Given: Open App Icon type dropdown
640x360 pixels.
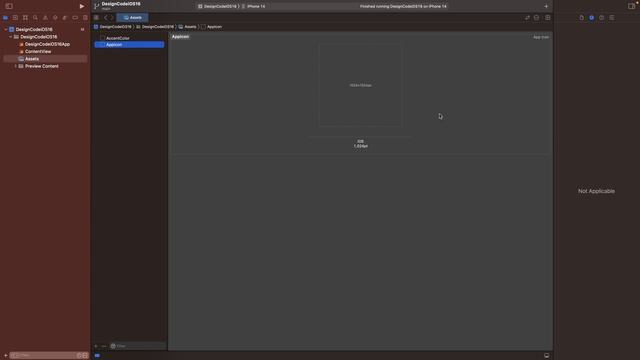Looking at the screenshot, I should click(541, 37).
